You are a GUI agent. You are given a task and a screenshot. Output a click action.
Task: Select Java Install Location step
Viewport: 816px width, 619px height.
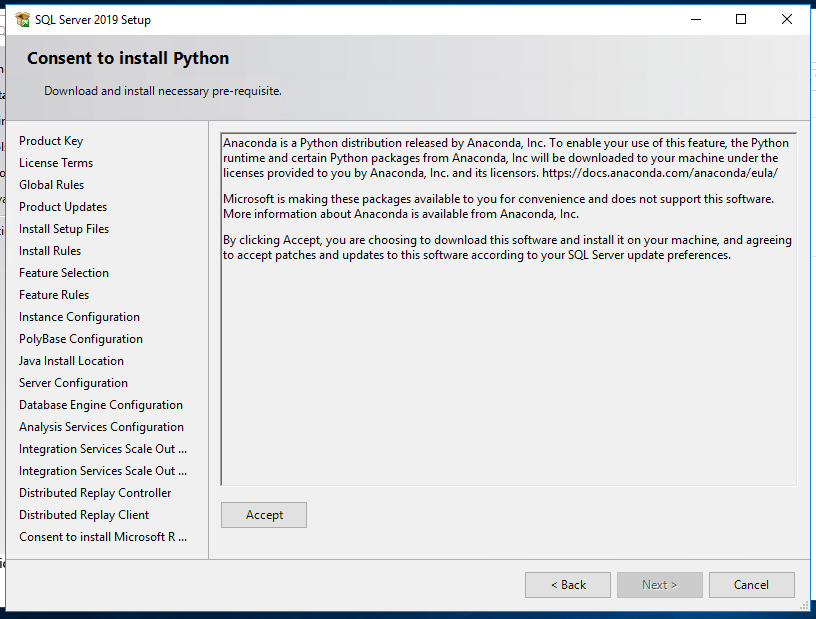(x=71, y=361)
